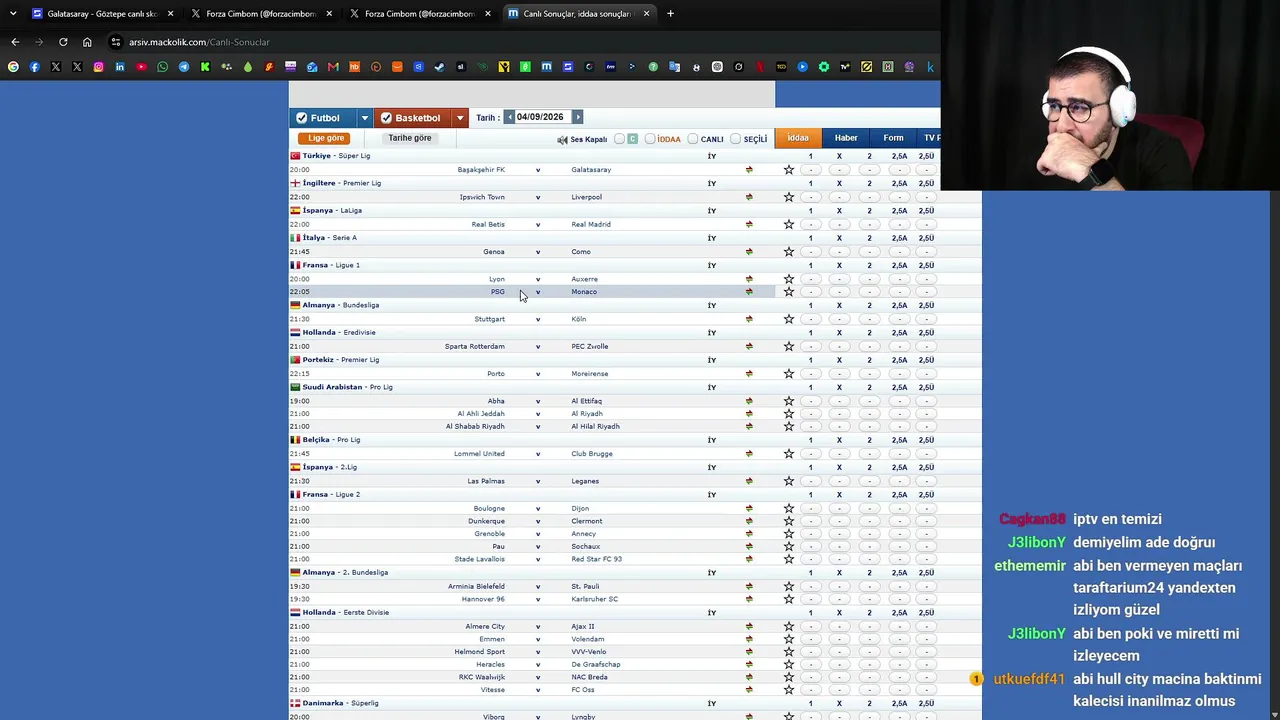Open the Steam bookmark icon

tap(439, 67)
